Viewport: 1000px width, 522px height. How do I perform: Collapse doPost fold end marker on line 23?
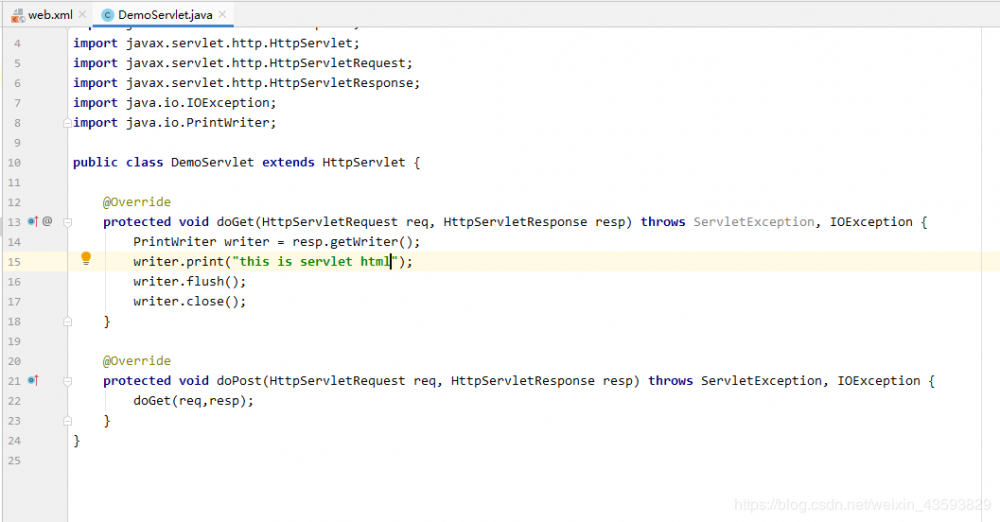(67, 421)
